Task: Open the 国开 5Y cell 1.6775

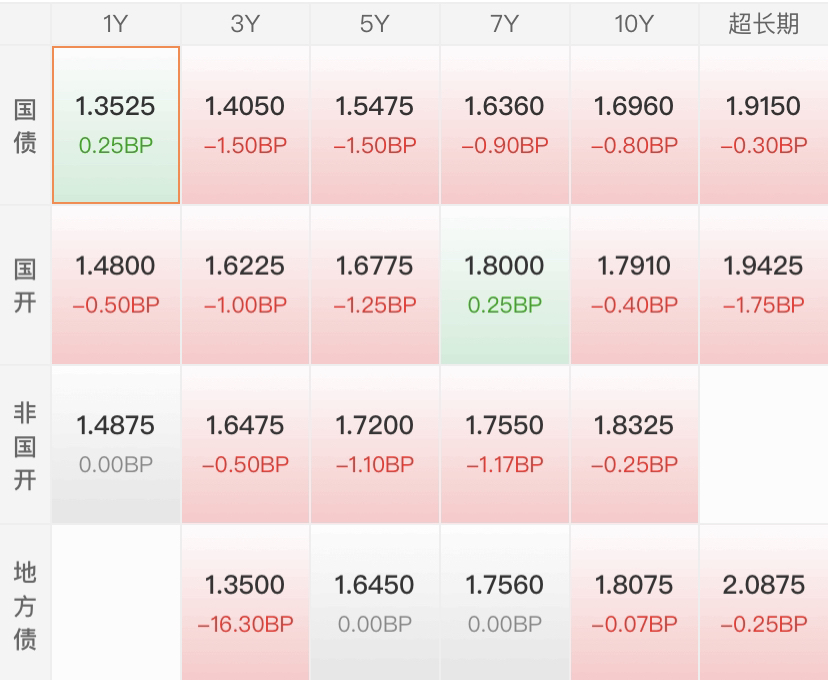Action: [x=375, y=285]
